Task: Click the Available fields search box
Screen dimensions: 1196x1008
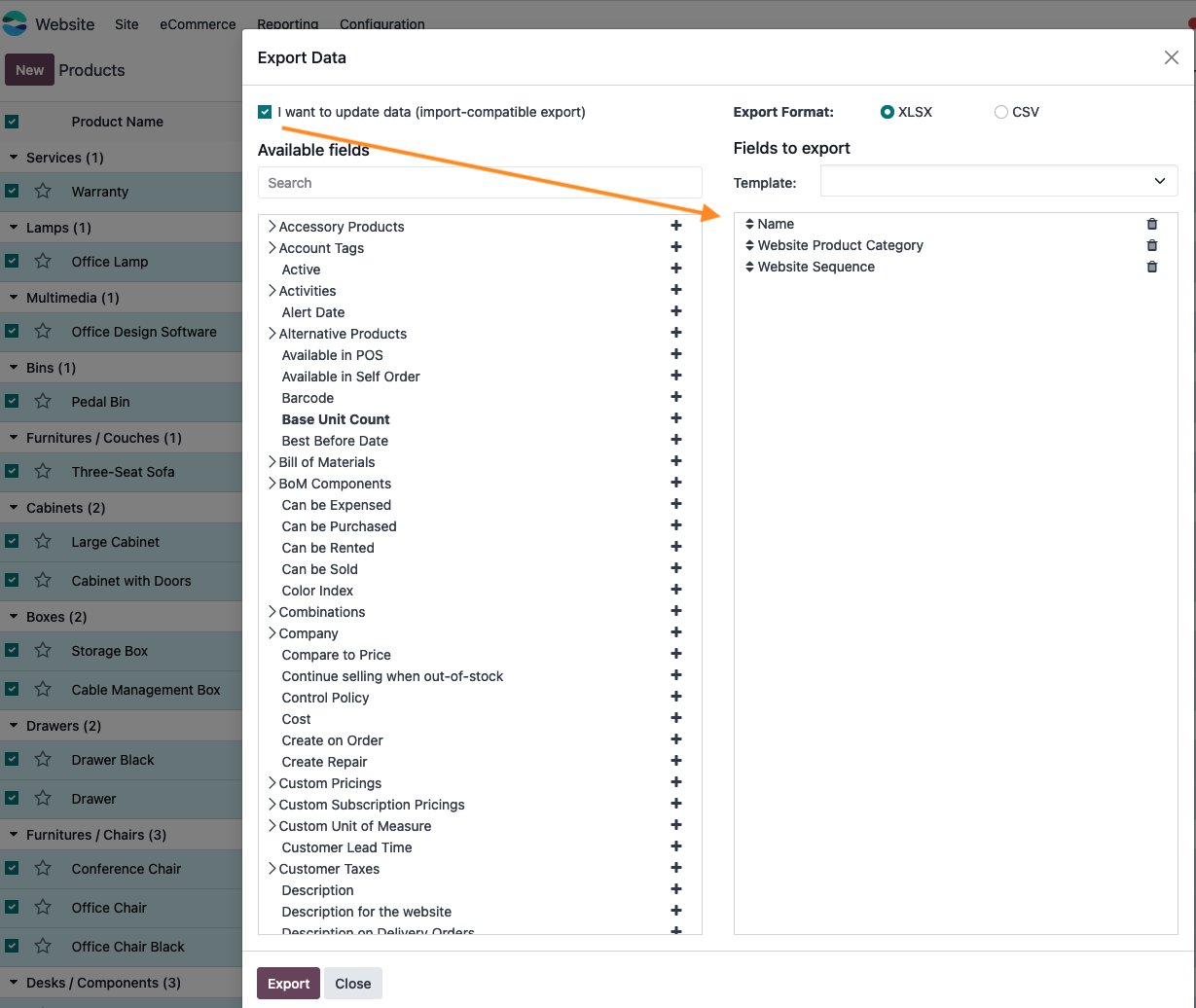Action: 480,183
